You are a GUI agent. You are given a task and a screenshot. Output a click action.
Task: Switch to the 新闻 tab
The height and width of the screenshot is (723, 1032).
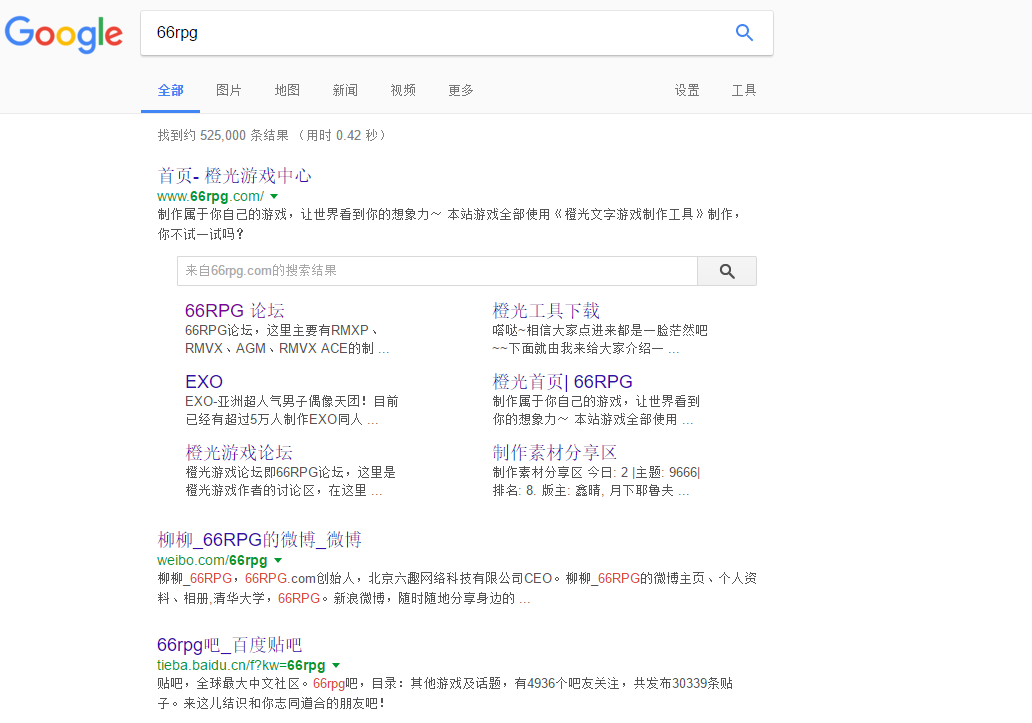[x=345, y=91]
